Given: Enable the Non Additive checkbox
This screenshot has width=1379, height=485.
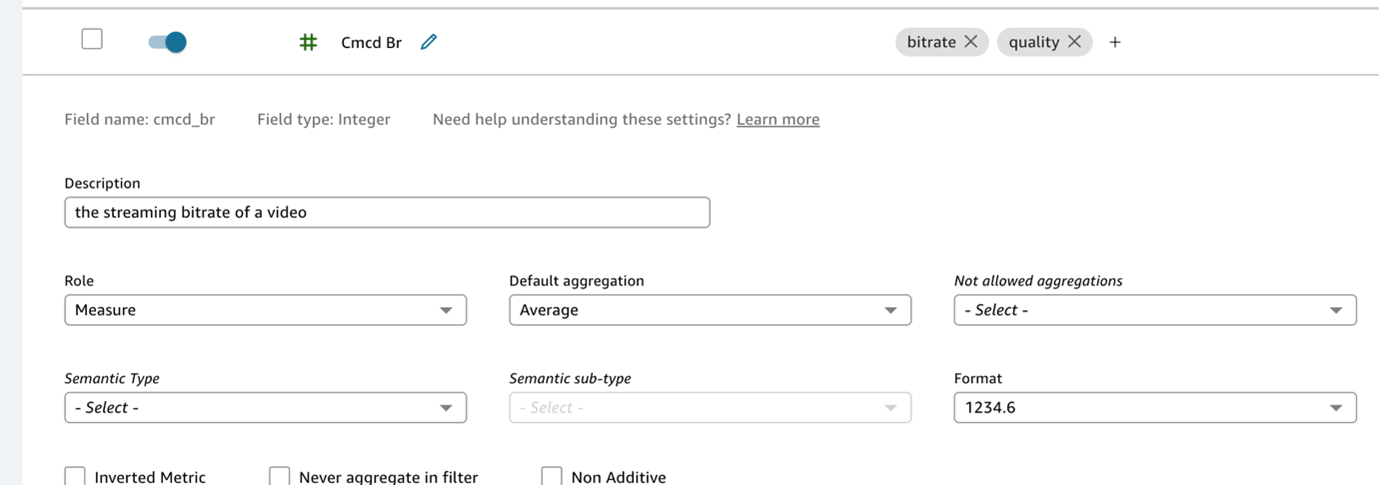Looking at the screenshot, I should 552,476.
